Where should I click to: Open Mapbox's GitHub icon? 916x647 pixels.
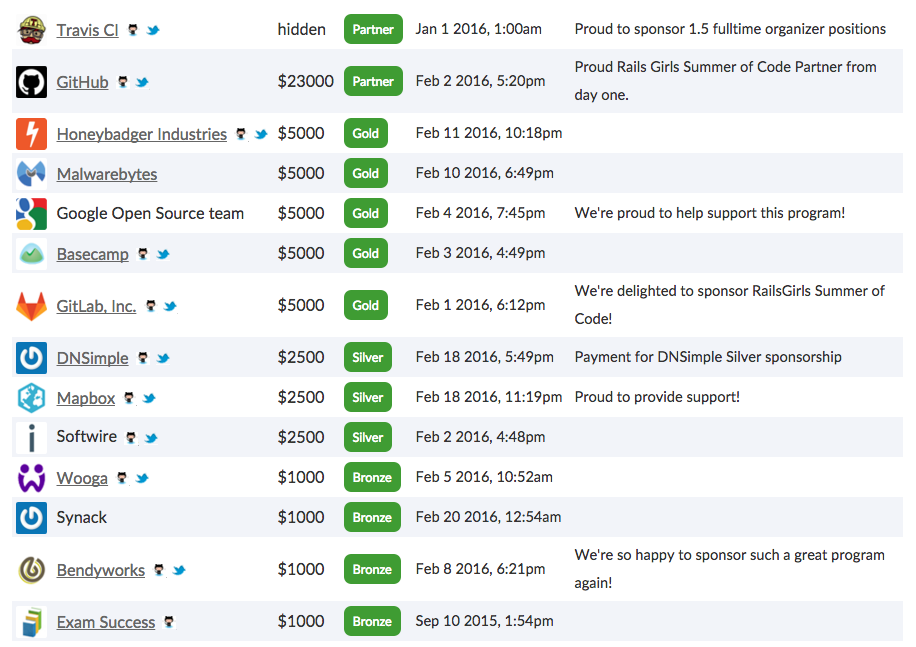pos(129,398)
